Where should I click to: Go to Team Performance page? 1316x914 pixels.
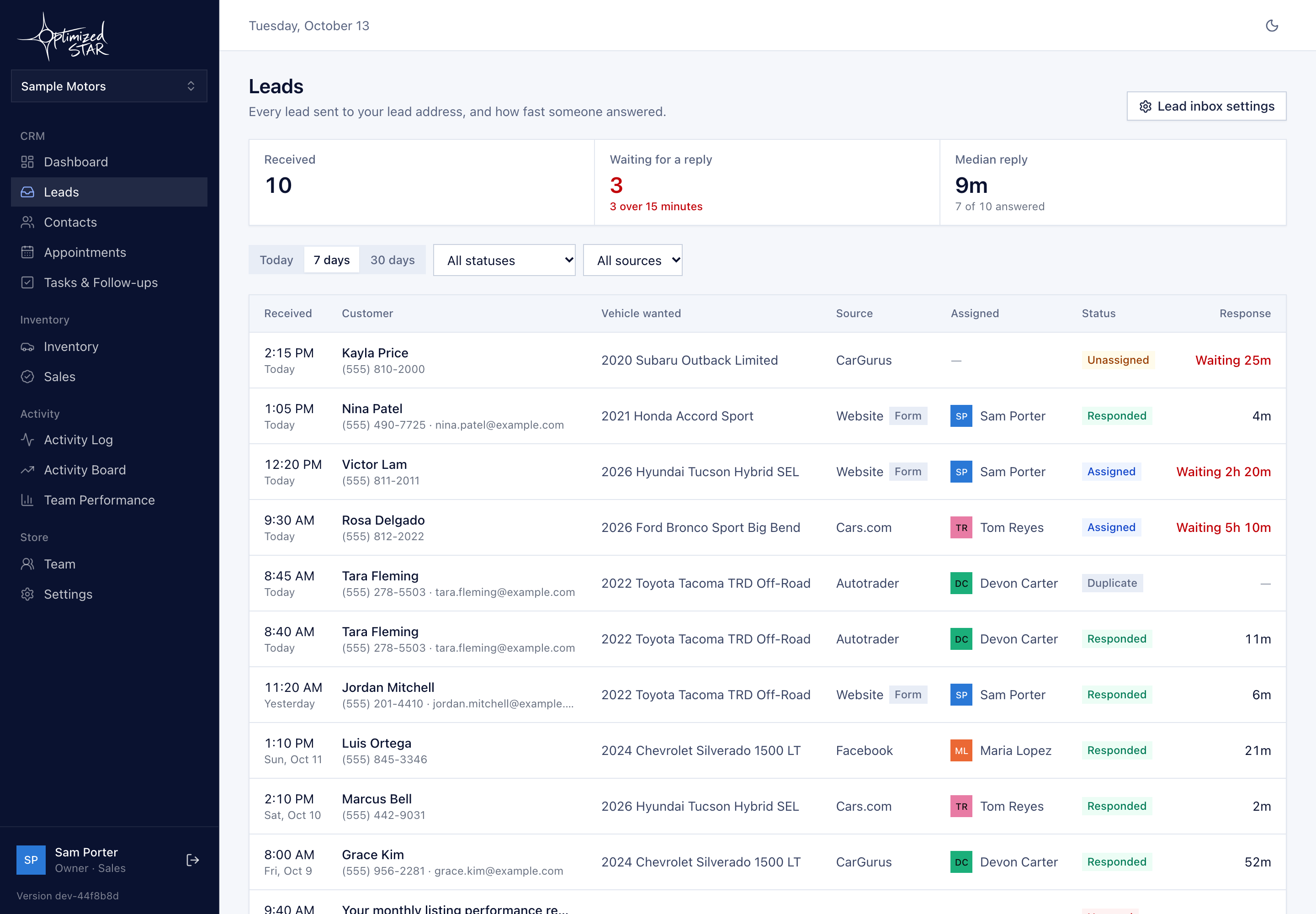109,500
